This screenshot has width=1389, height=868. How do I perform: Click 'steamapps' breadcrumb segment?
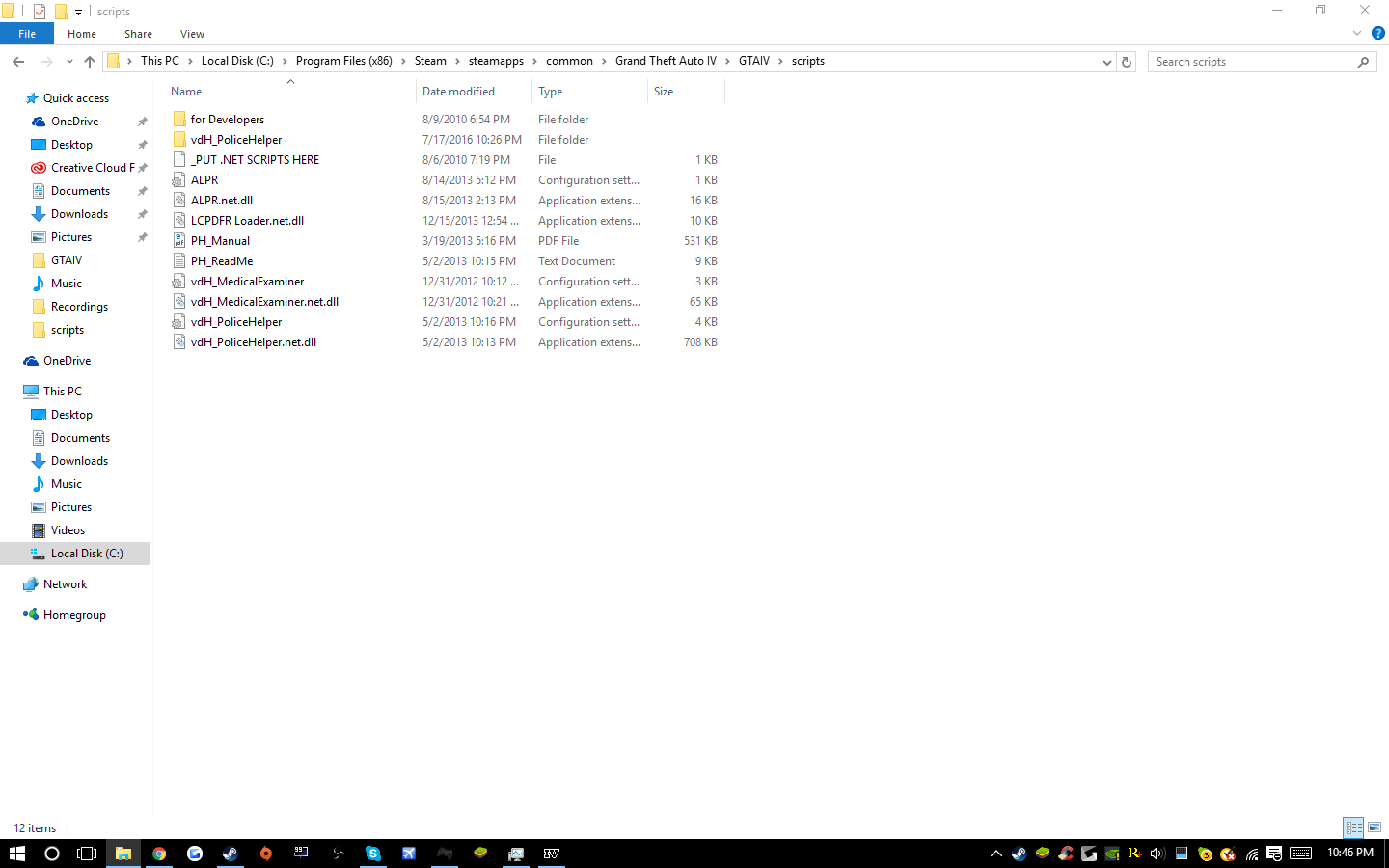[x=496, y=61]
